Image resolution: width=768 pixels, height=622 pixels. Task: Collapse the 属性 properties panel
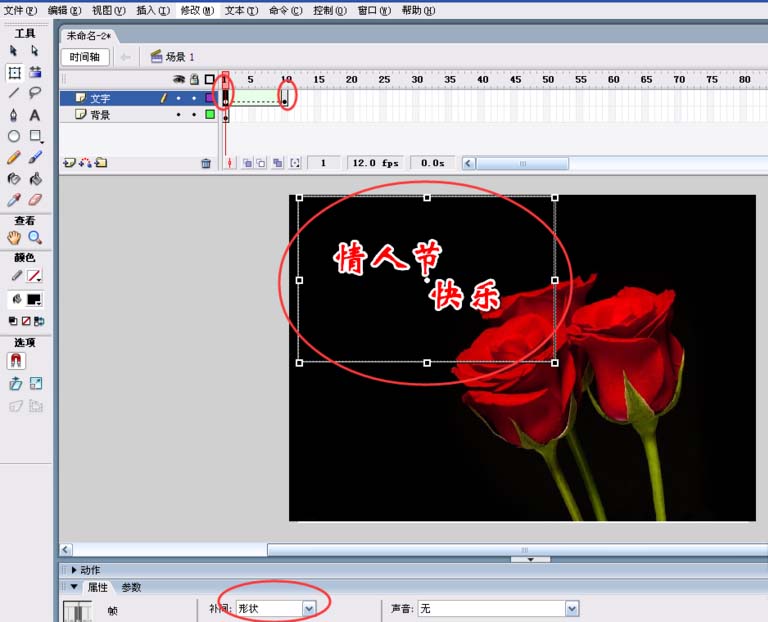pos(74,587)
